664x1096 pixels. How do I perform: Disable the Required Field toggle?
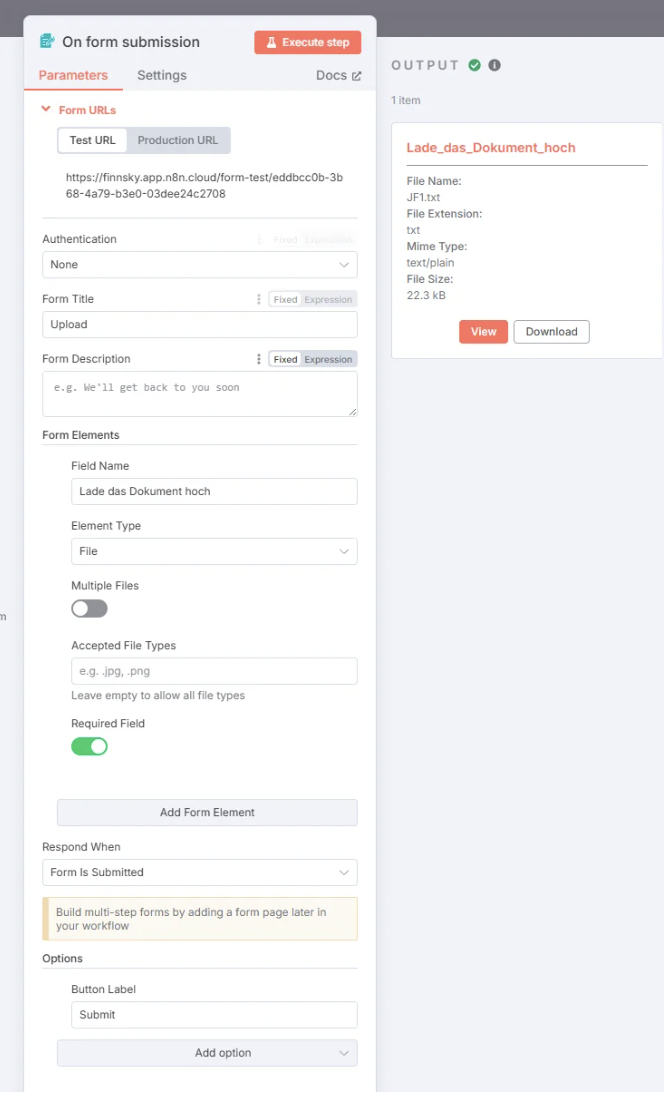tap(89, 747)
